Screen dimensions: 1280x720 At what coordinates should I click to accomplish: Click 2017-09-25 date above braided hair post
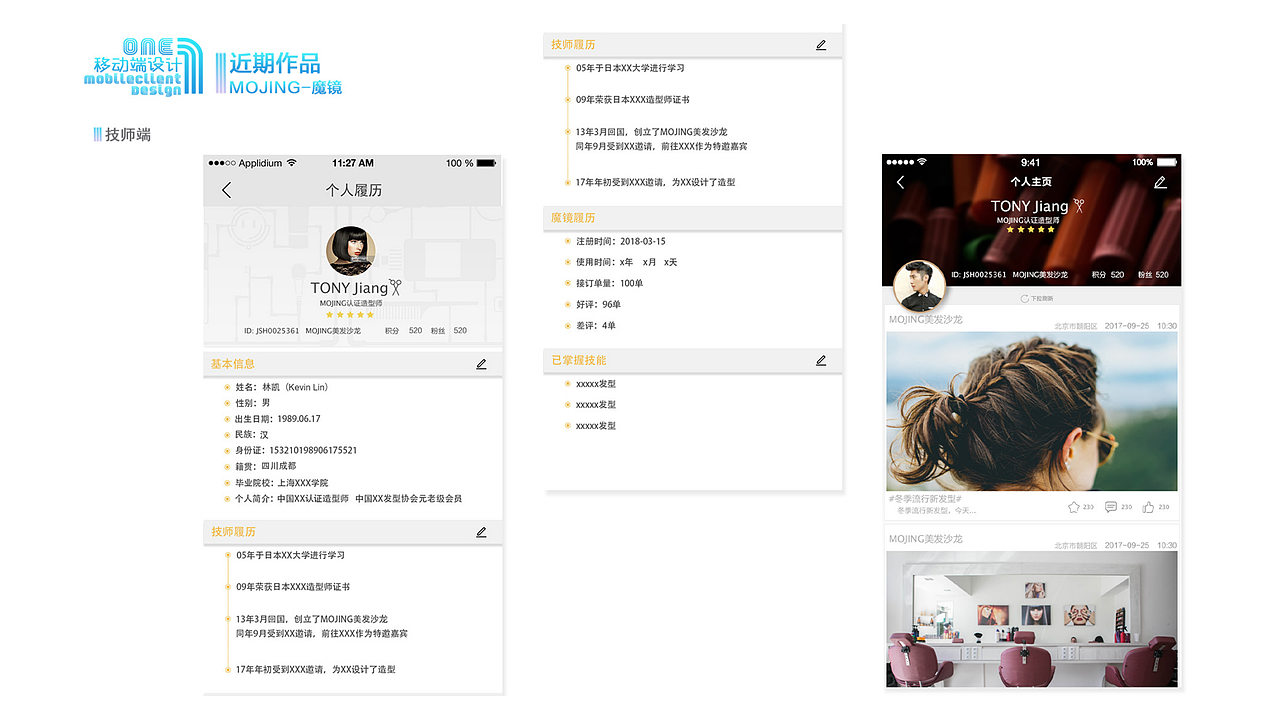pyautogui.click(x=1127, y=326)
